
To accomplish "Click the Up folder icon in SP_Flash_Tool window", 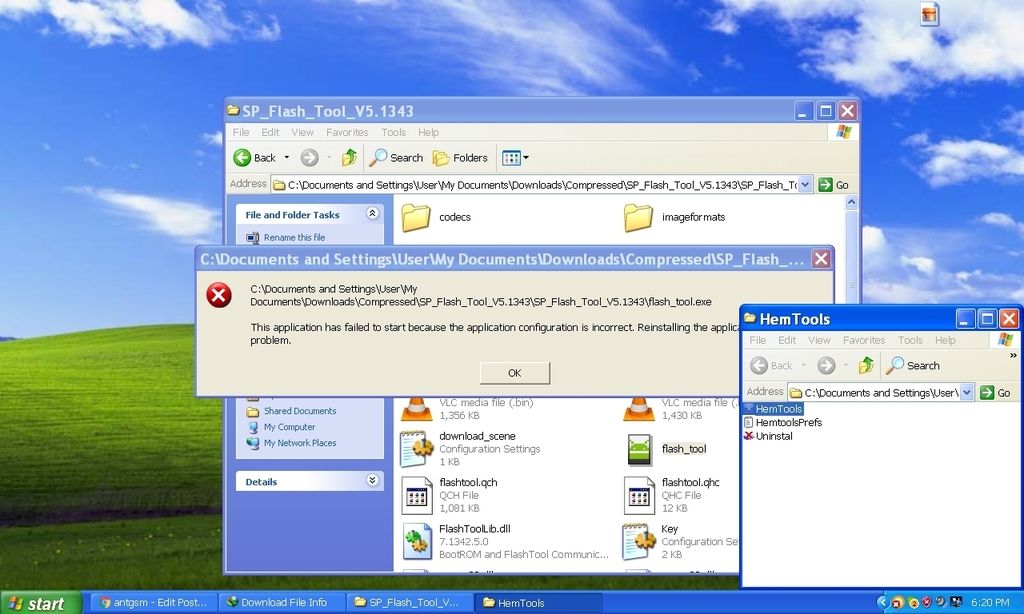I will pyautogui.click(x=349, y=158).
